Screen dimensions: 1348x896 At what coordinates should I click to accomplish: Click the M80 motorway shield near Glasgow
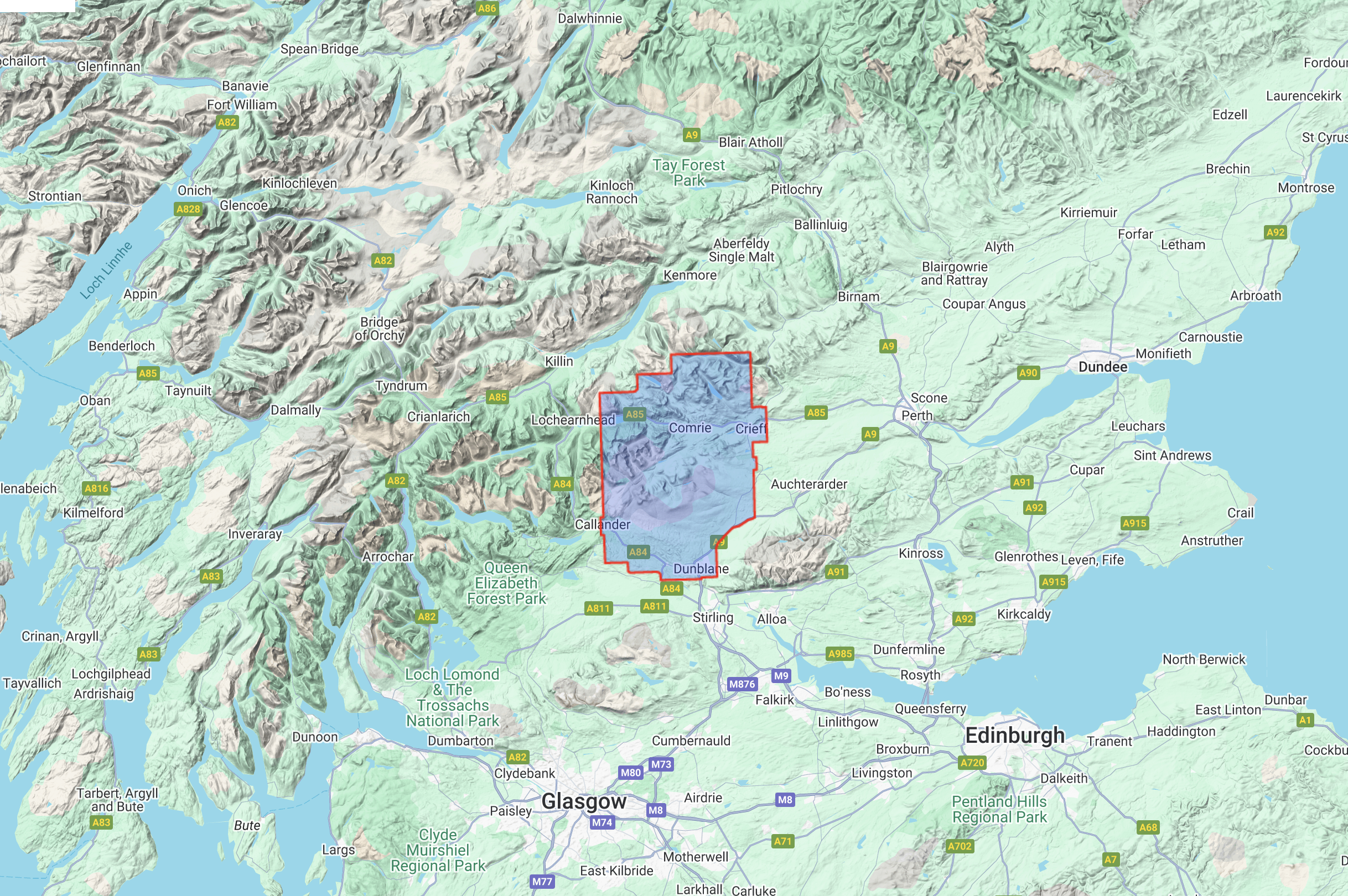(x=630, y=773)
